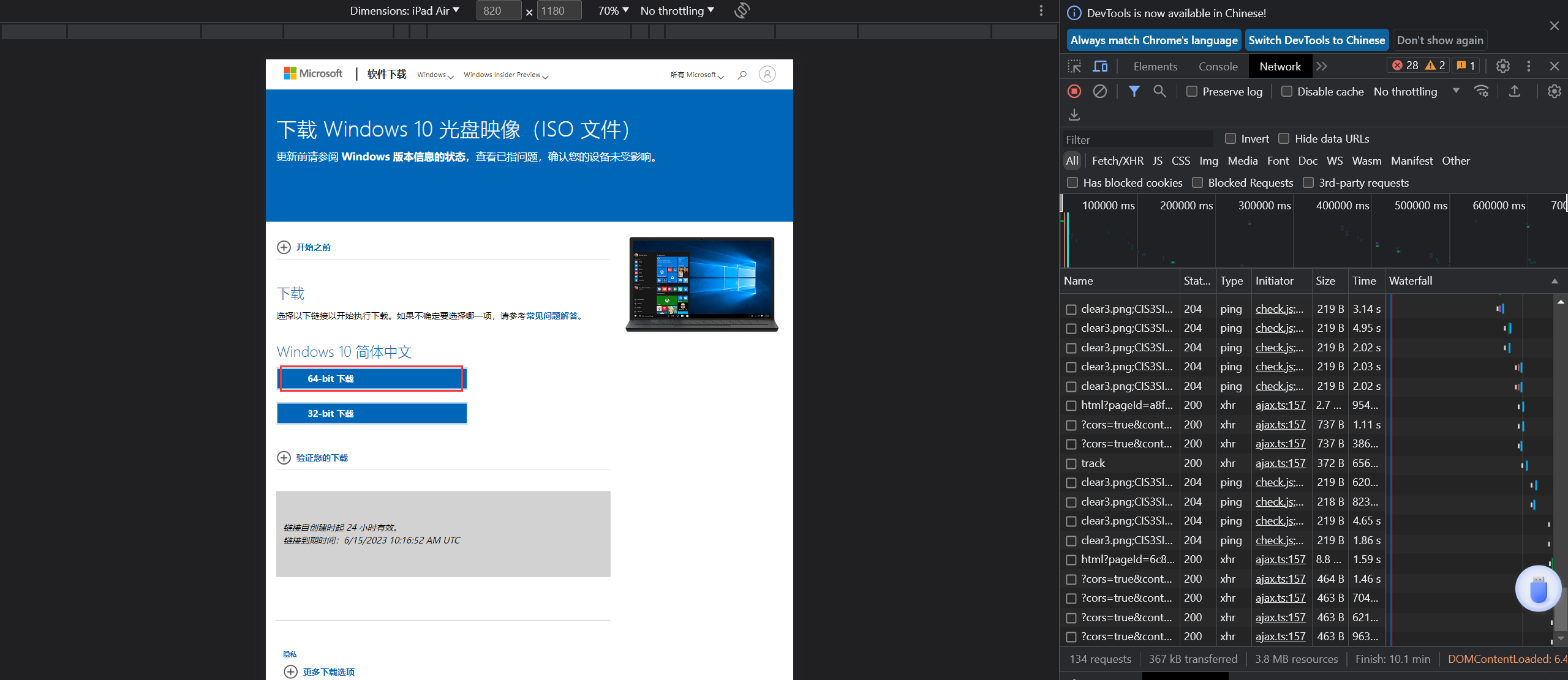Open search in Network panel
This screenshot has width=1568, height=680.
(1159, 91)
